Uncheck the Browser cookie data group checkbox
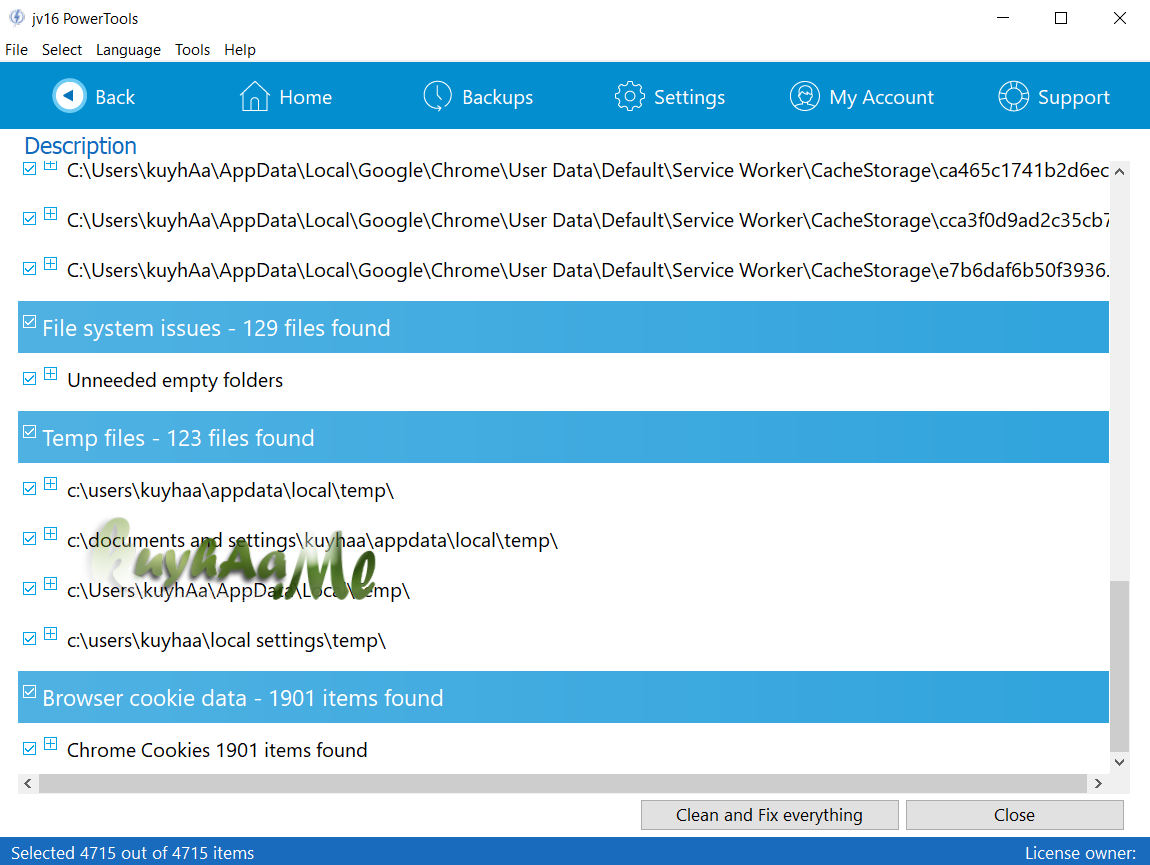 [29, 691]
